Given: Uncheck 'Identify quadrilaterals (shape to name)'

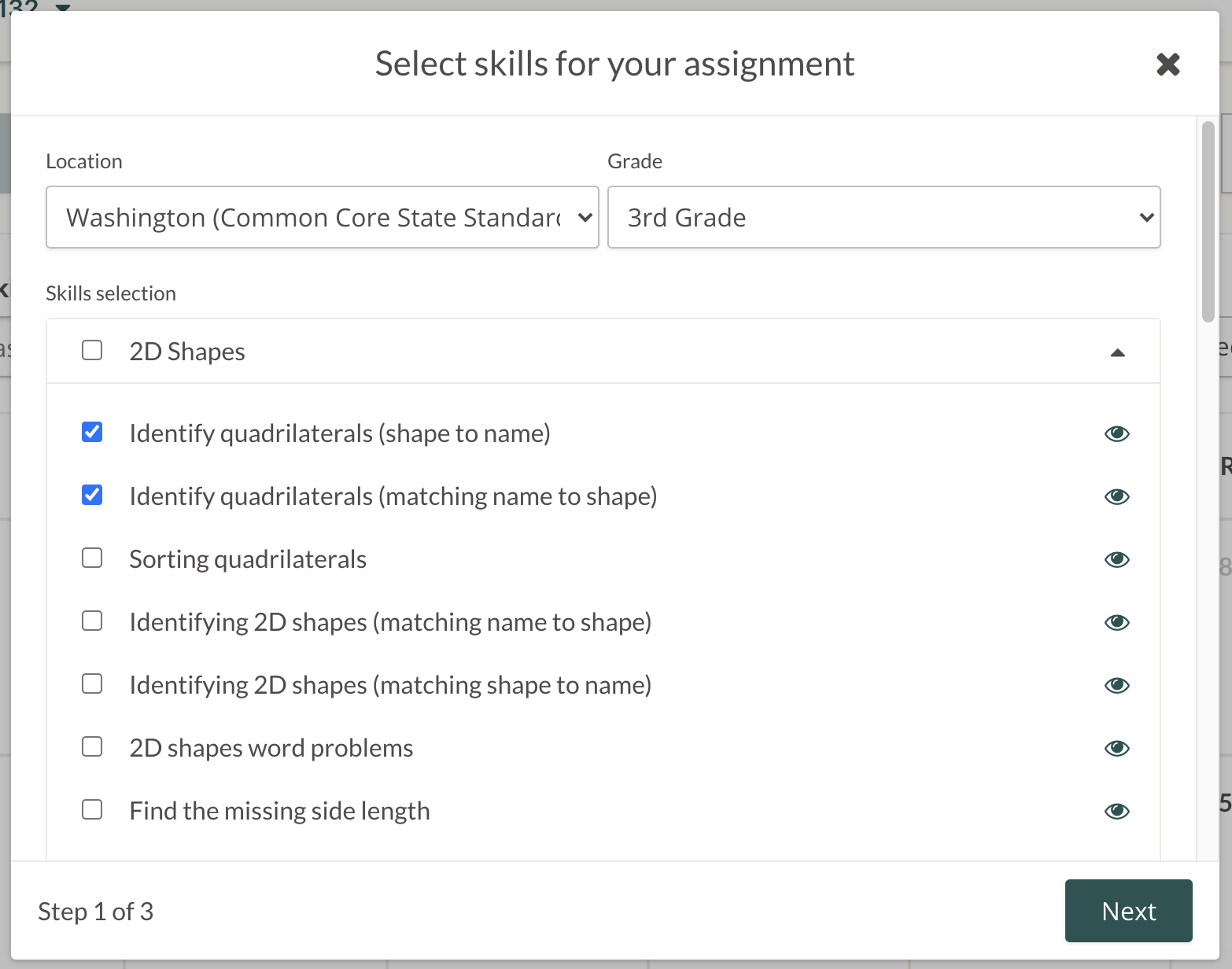Looking at the screenshot, I should 92,432.
